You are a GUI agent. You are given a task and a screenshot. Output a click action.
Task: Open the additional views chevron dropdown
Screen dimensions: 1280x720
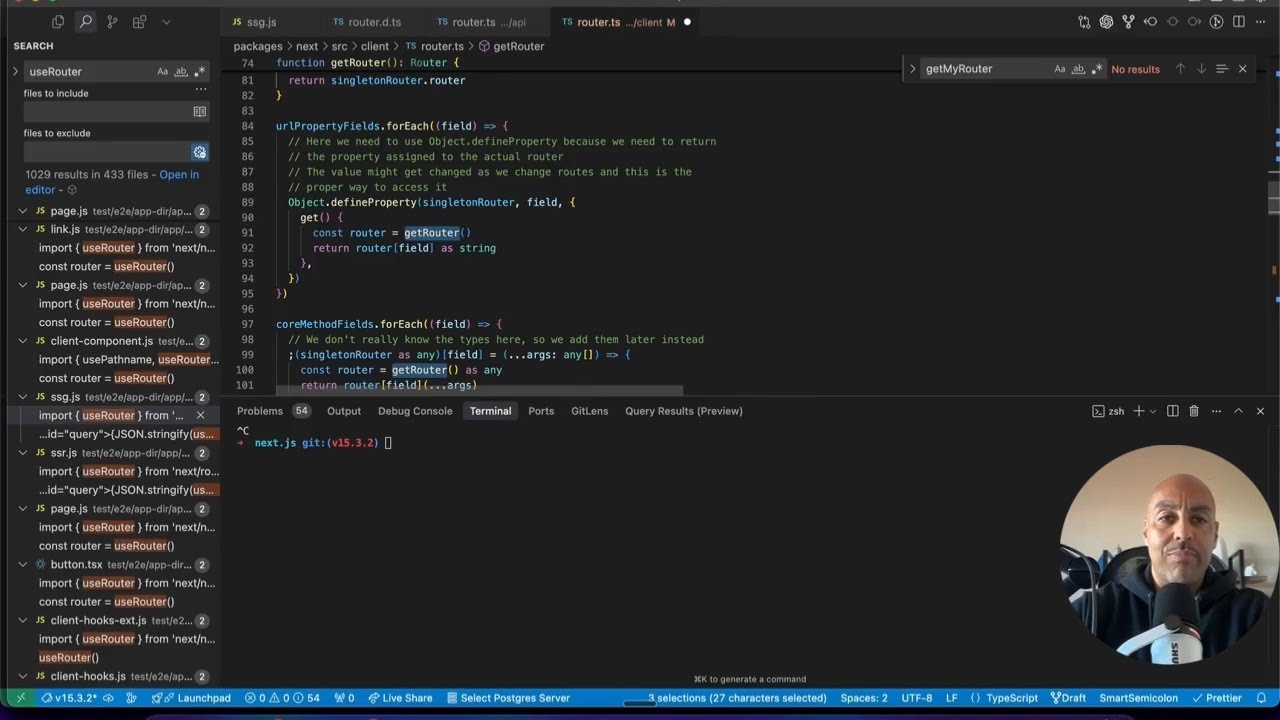pyautogui.click(x=166, y=22)
